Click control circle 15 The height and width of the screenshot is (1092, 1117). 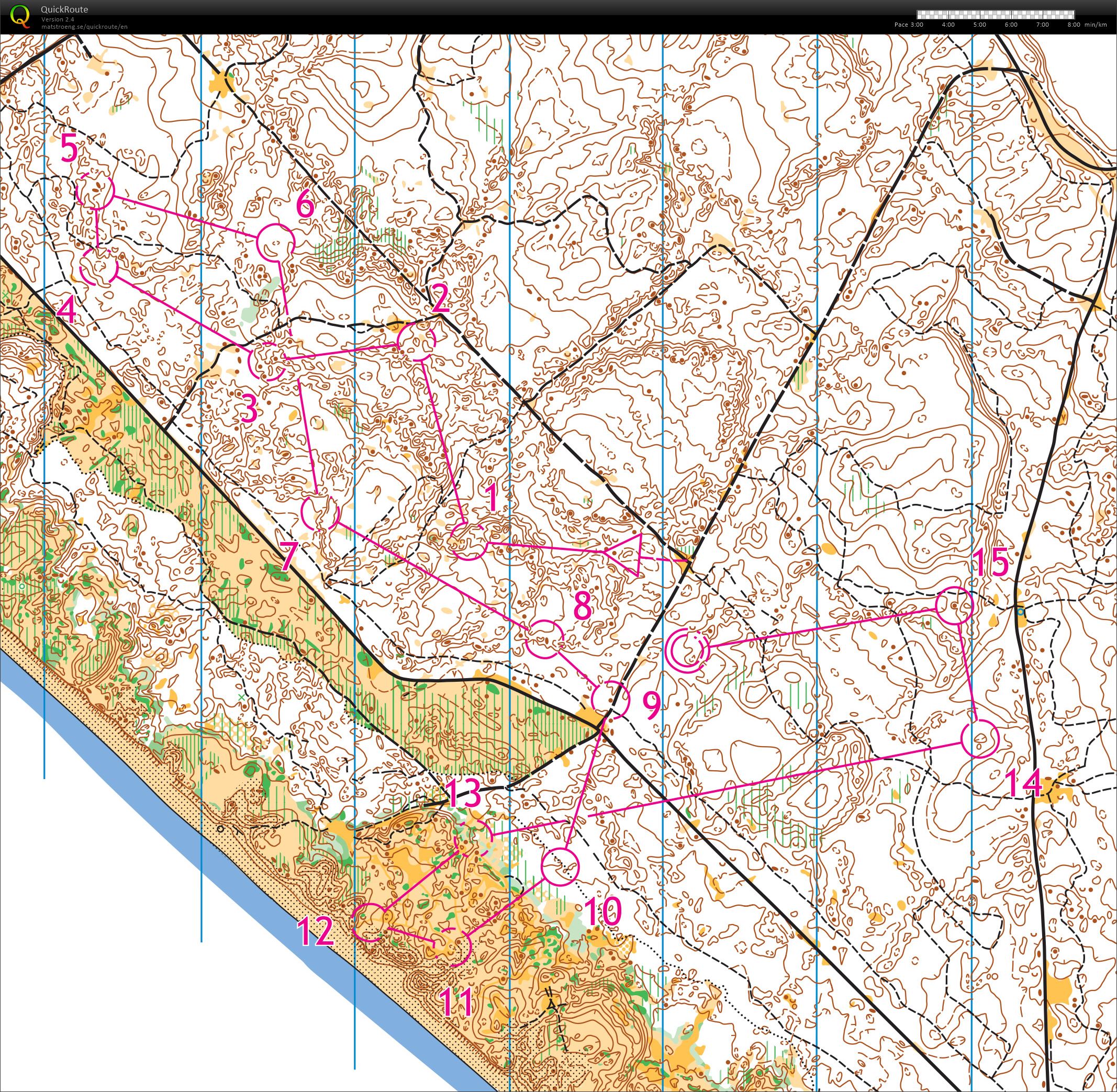(x=954, y=605)
